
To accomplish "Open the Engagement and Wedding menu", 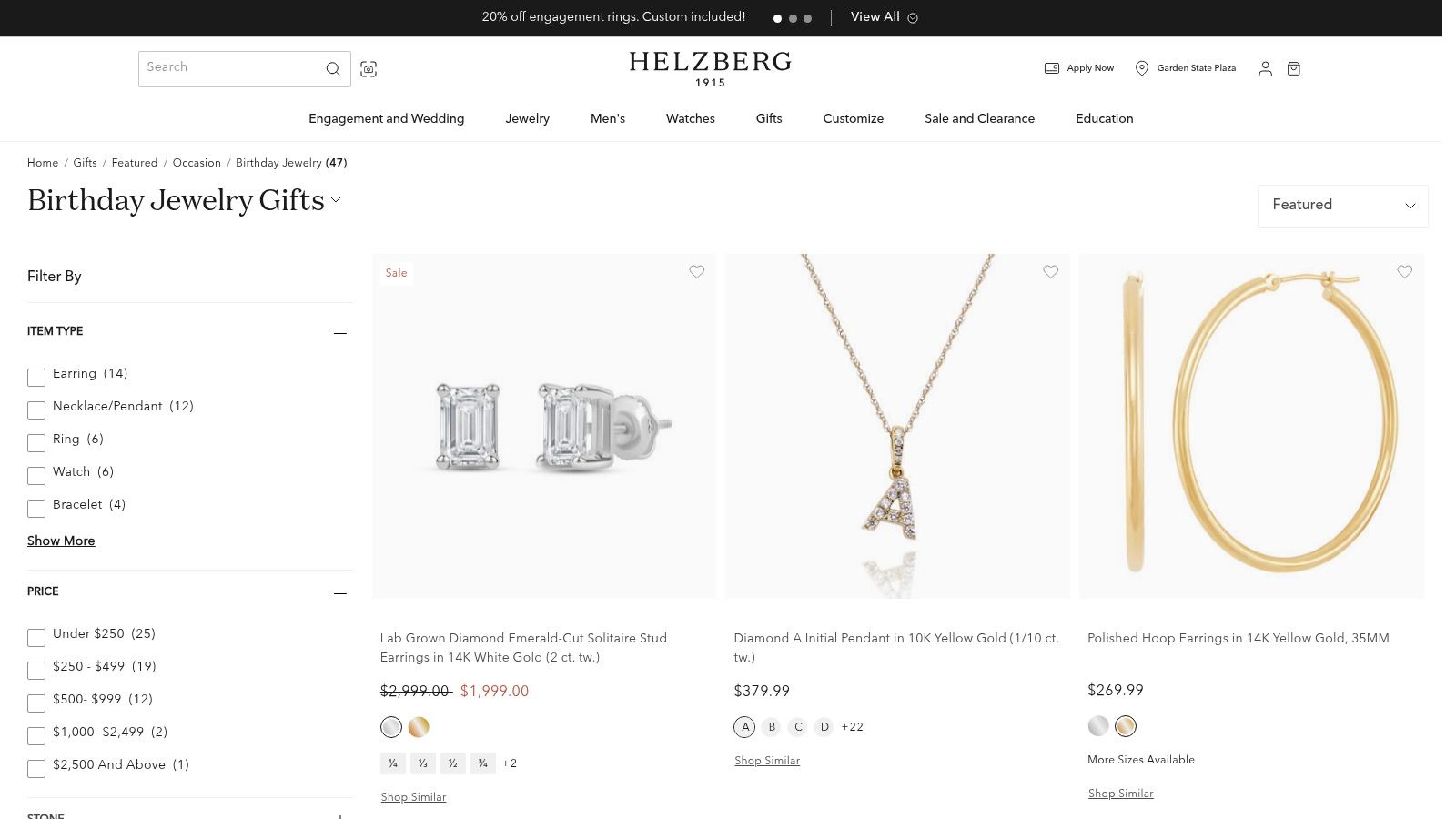I will click(386, 119).
